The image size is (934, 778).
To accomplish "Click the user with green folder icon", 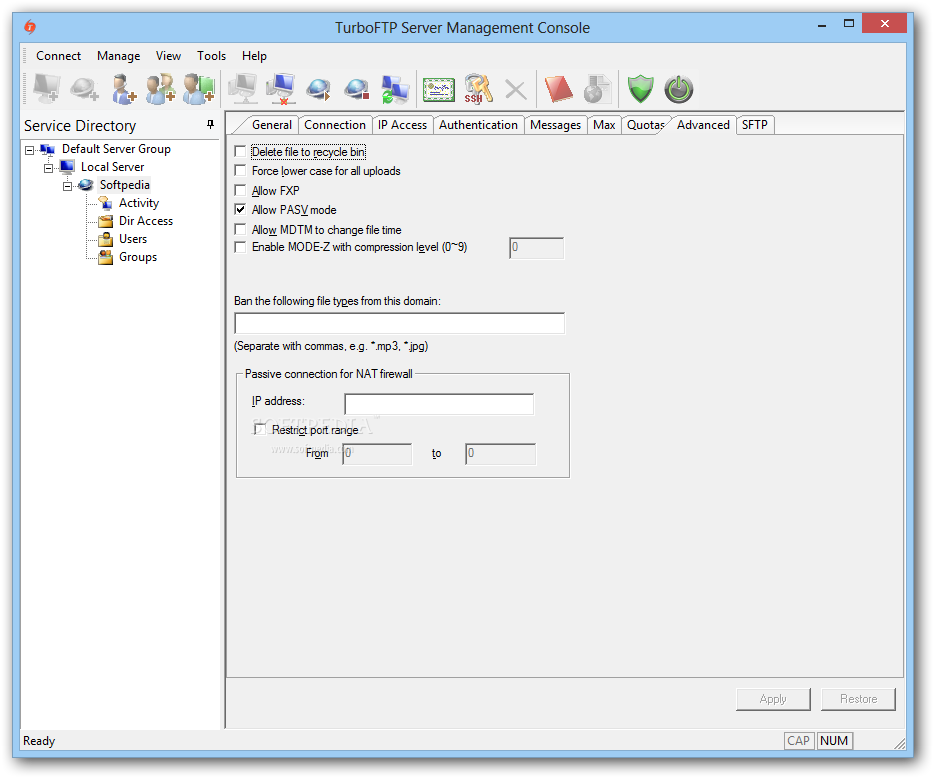I will point(199,89).
